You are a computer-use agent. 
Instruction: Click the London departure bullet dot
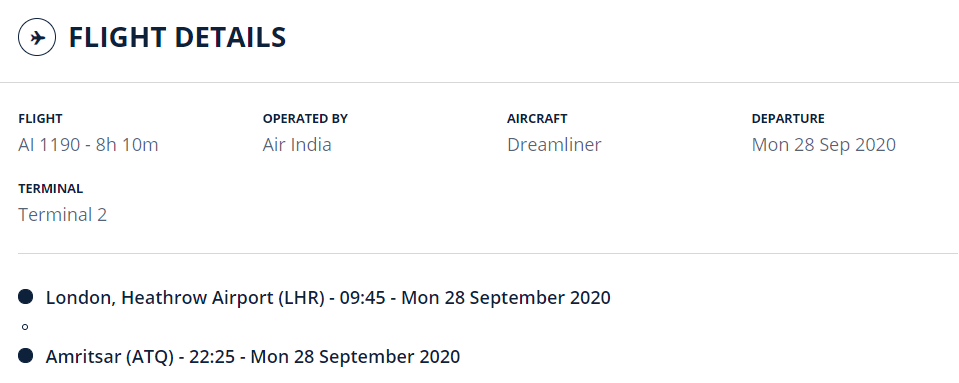coord(25,297)
